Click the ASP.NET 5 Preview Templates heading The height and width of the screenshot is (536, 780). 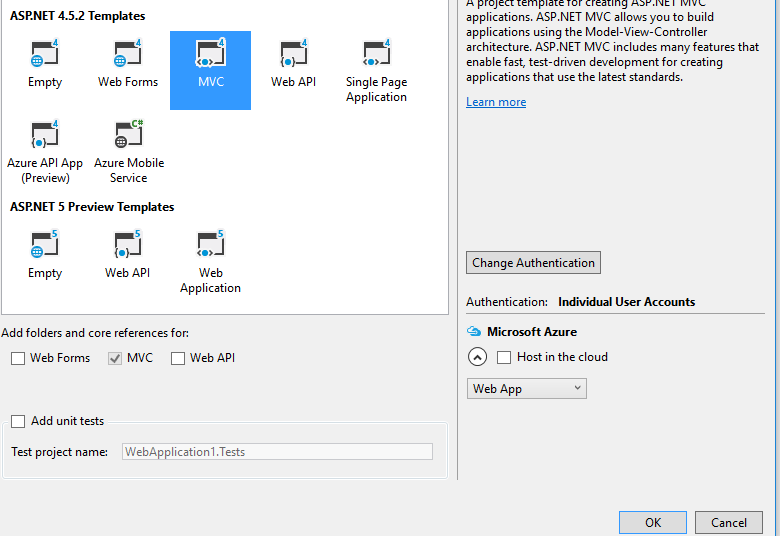coord(92,207)
